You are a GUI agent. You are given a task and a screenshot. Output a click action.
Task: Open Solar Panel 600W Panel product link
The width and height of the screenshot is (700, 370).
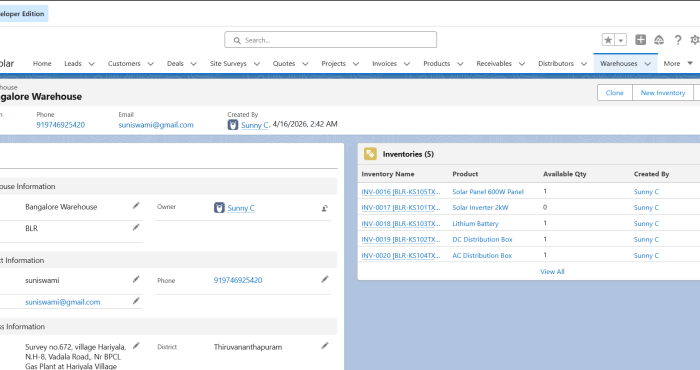(x=488, y=191)
